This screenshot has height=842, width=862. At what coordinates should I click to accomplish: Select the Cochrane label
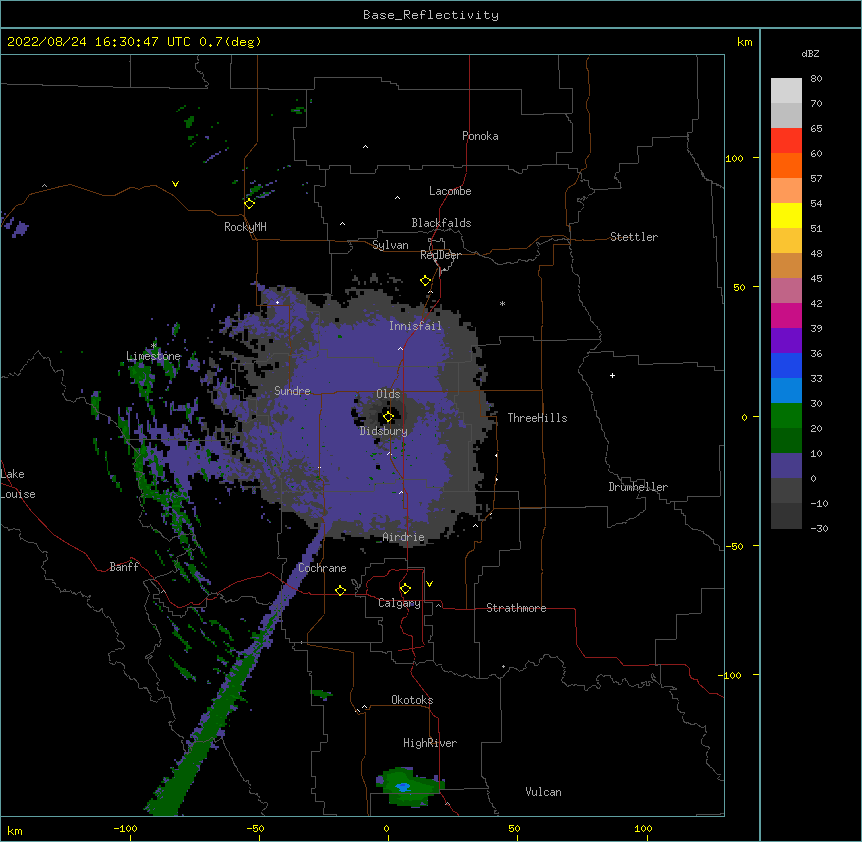tap(322, 568)
